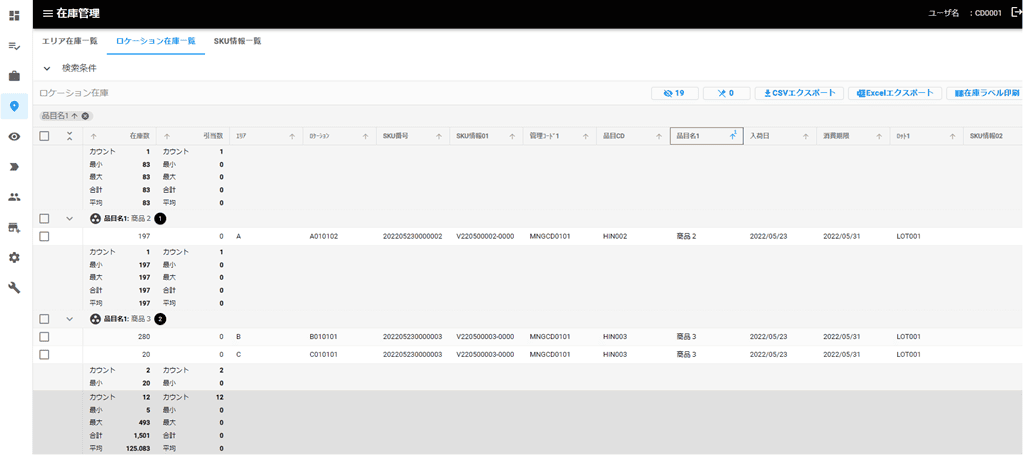
Task: Click item code cell HIN002
Action: pyautogui.click(x=615, y=236)
